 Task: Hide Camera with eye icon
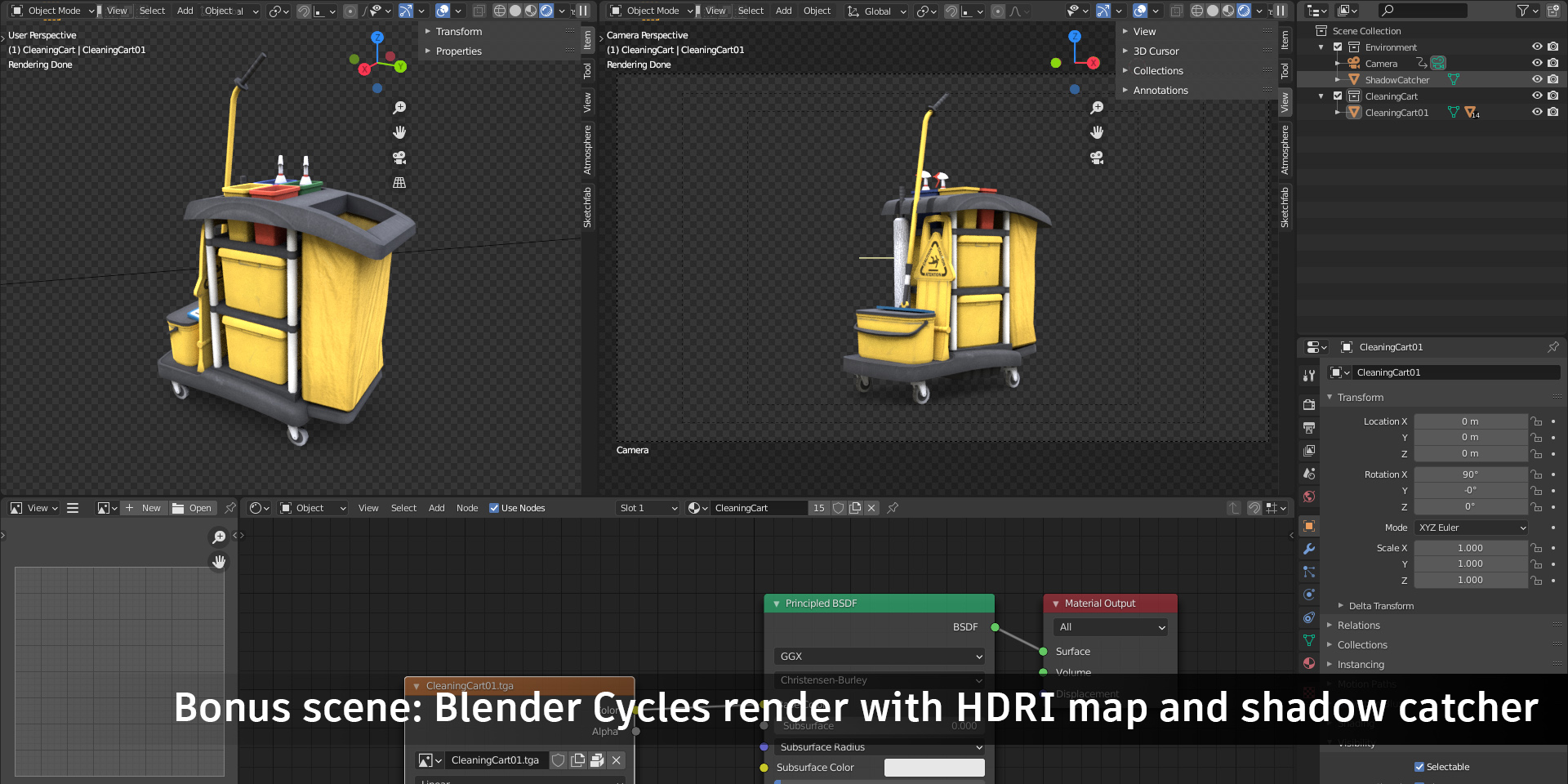1537,63
